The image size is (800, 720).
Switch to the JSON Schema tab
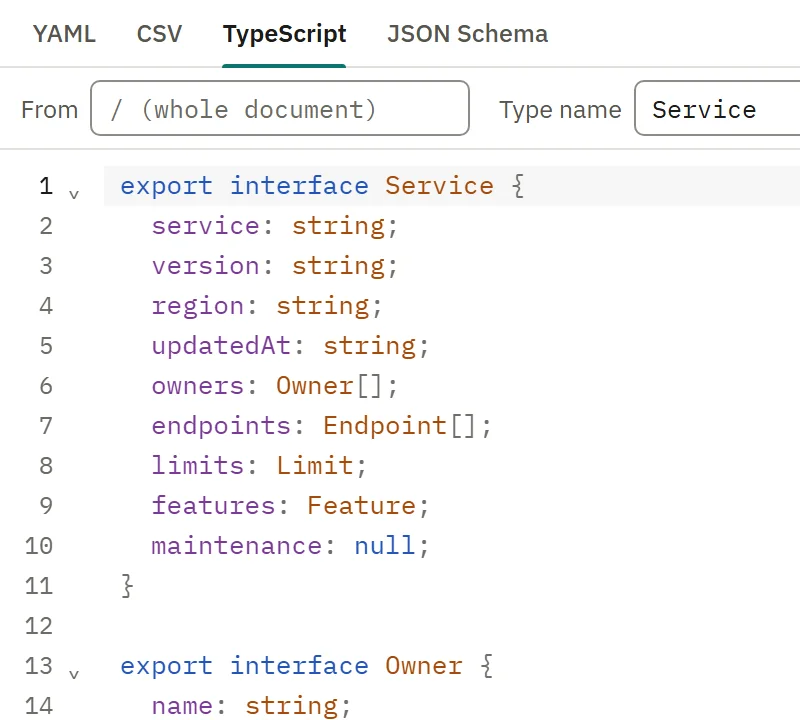click(467, 34)
